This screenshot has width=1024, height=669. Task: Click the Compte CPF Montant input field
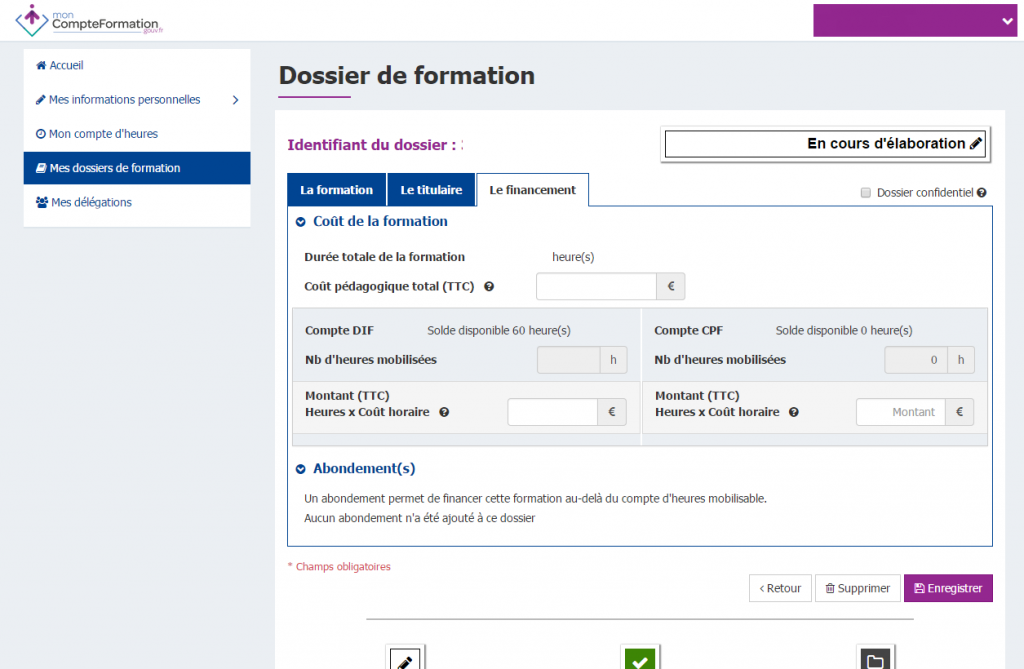pos(901,412)
